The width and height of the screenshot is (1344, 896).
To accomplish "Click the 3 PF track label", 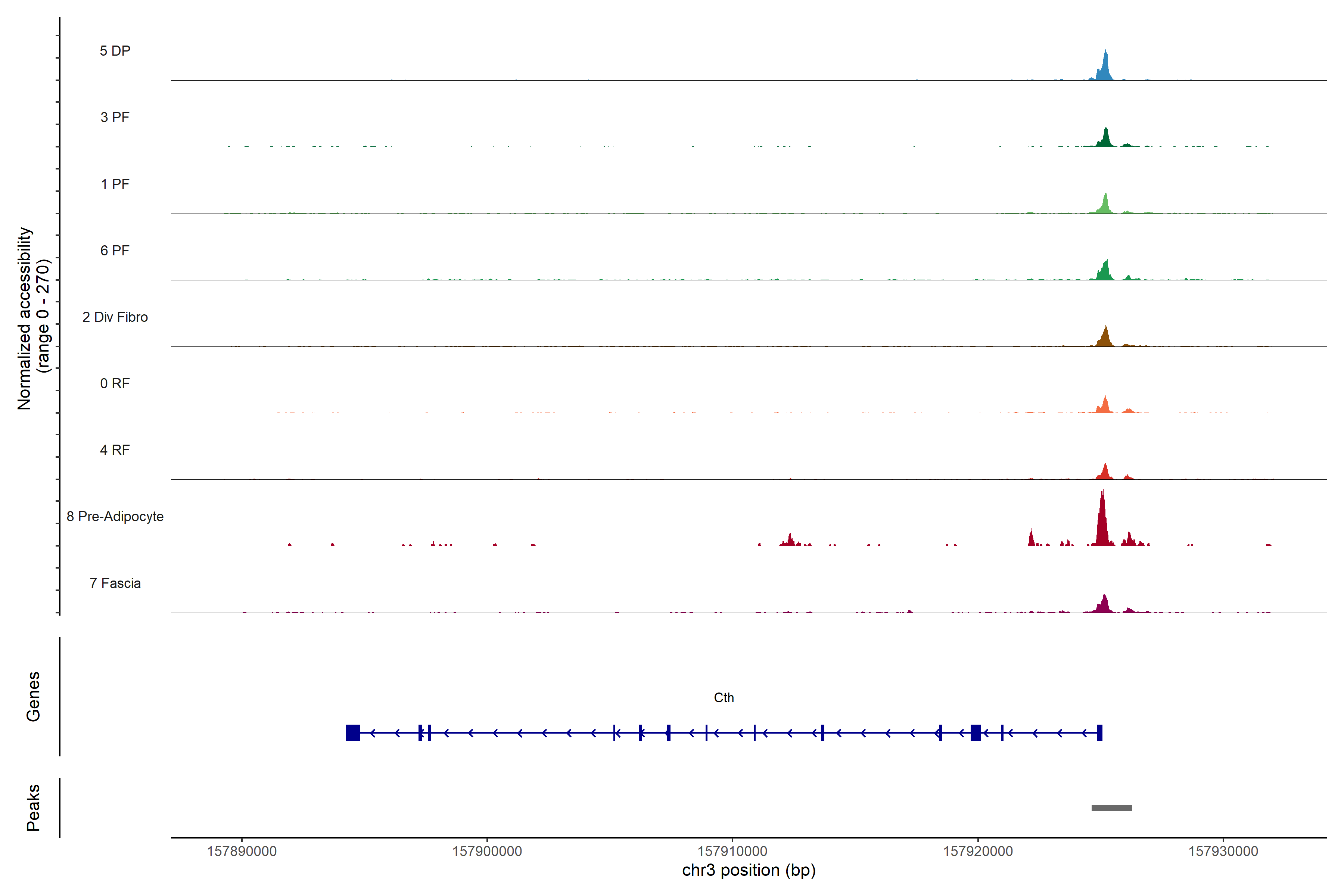I will point(115,117).
